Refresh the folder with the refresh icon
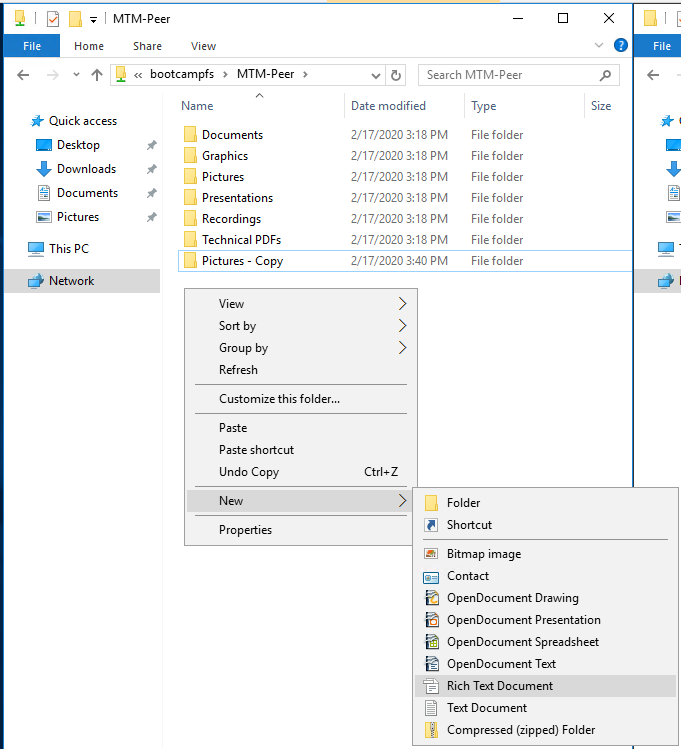This screenshot has height=749, width=681. click(395, 75)
